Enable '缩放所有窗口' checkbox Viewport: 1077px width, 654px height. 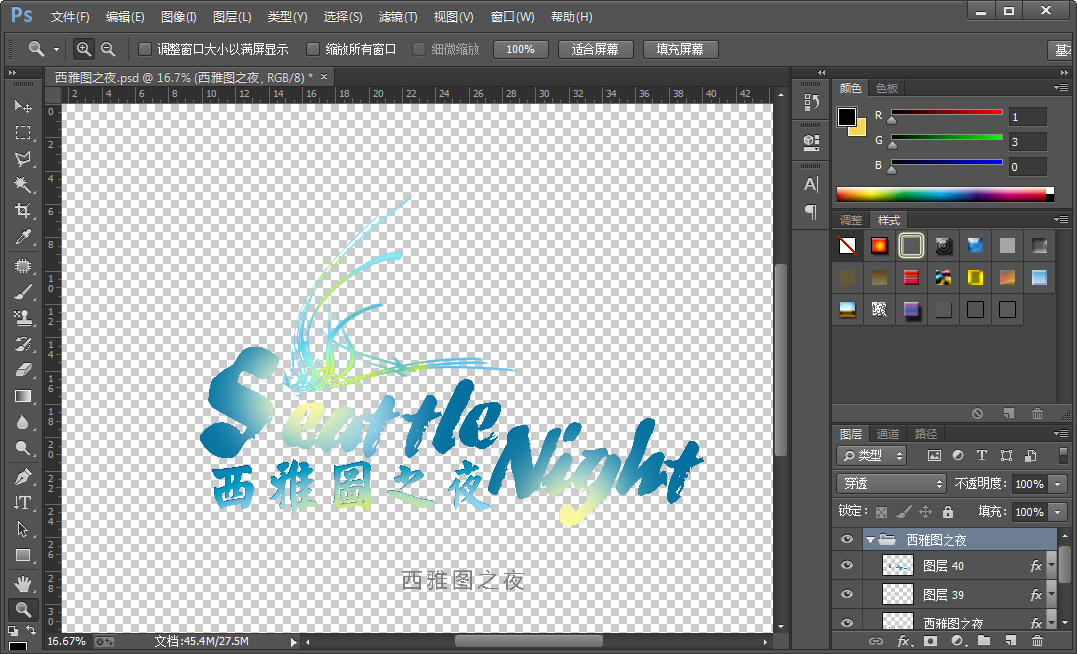click(x=313, y=49)
